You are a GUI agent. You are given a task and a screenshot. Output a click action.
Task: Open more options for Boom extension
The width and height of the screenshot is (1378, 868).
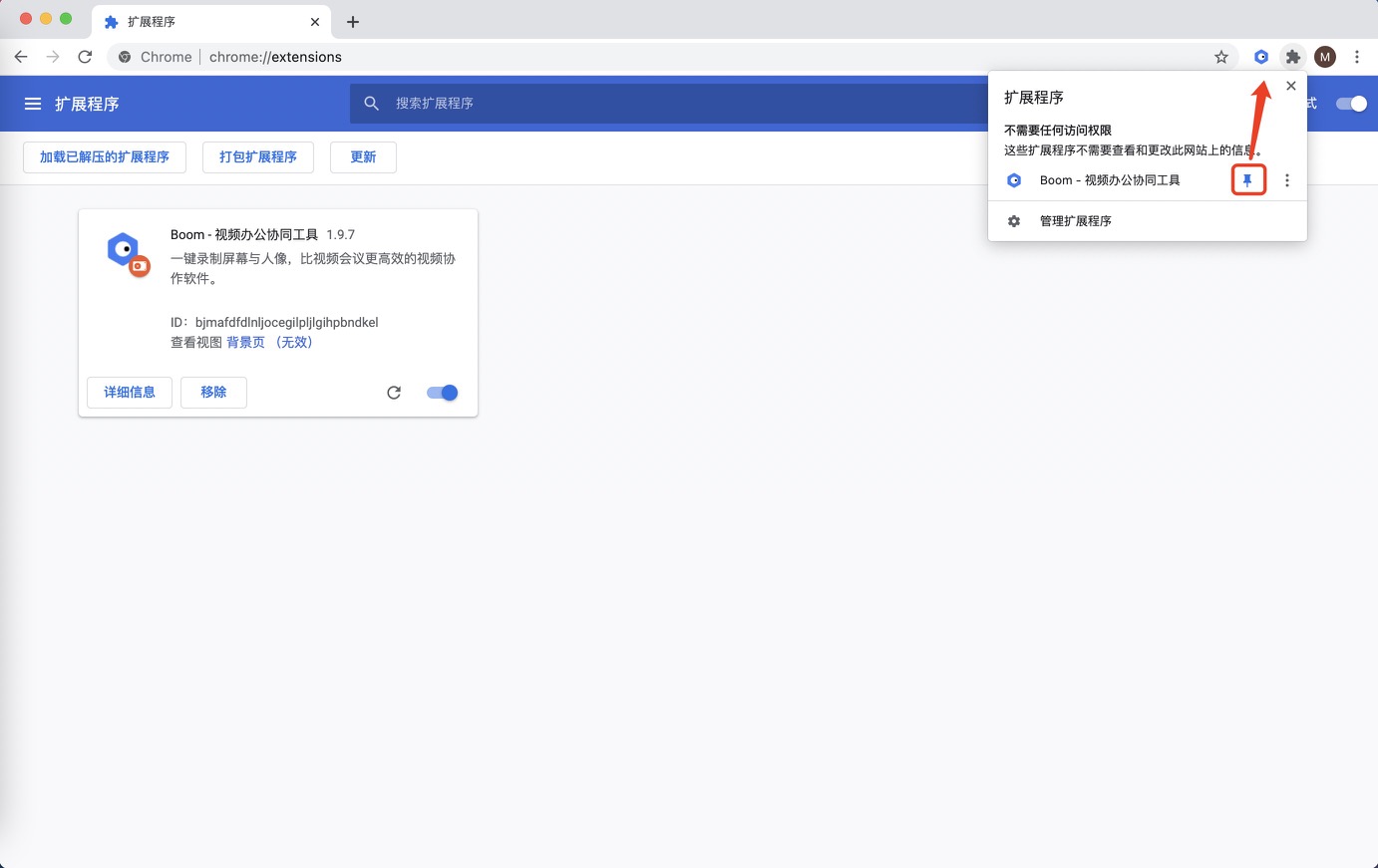(x=1286, y=180)
